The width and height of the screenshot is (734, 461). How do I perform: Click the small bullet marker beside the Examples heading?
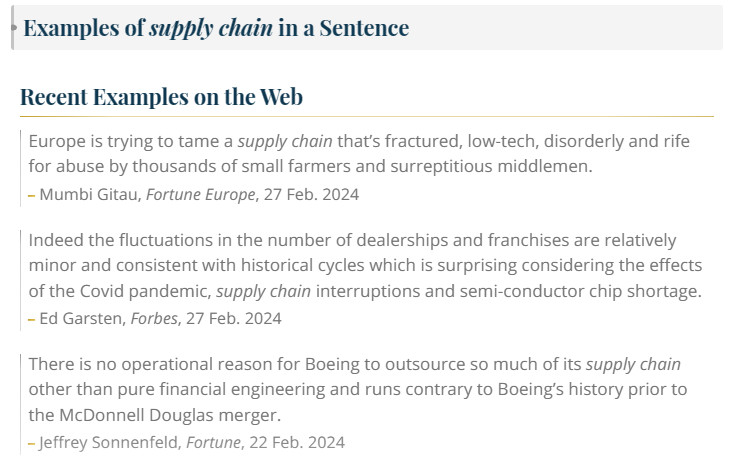pos(13,27)
